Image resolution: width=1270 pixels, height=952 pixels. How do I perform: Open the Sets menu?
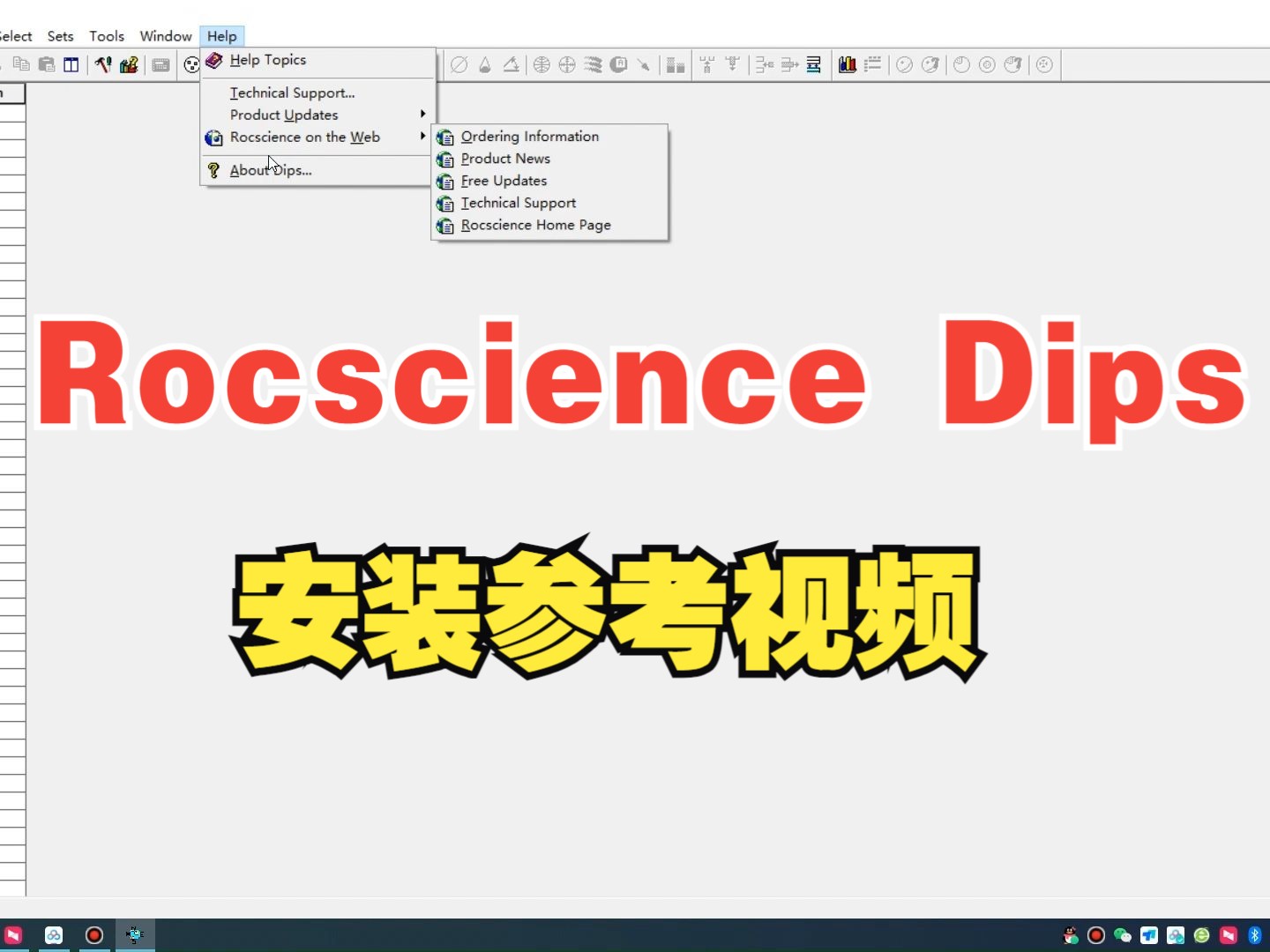[x=60, y=36]
